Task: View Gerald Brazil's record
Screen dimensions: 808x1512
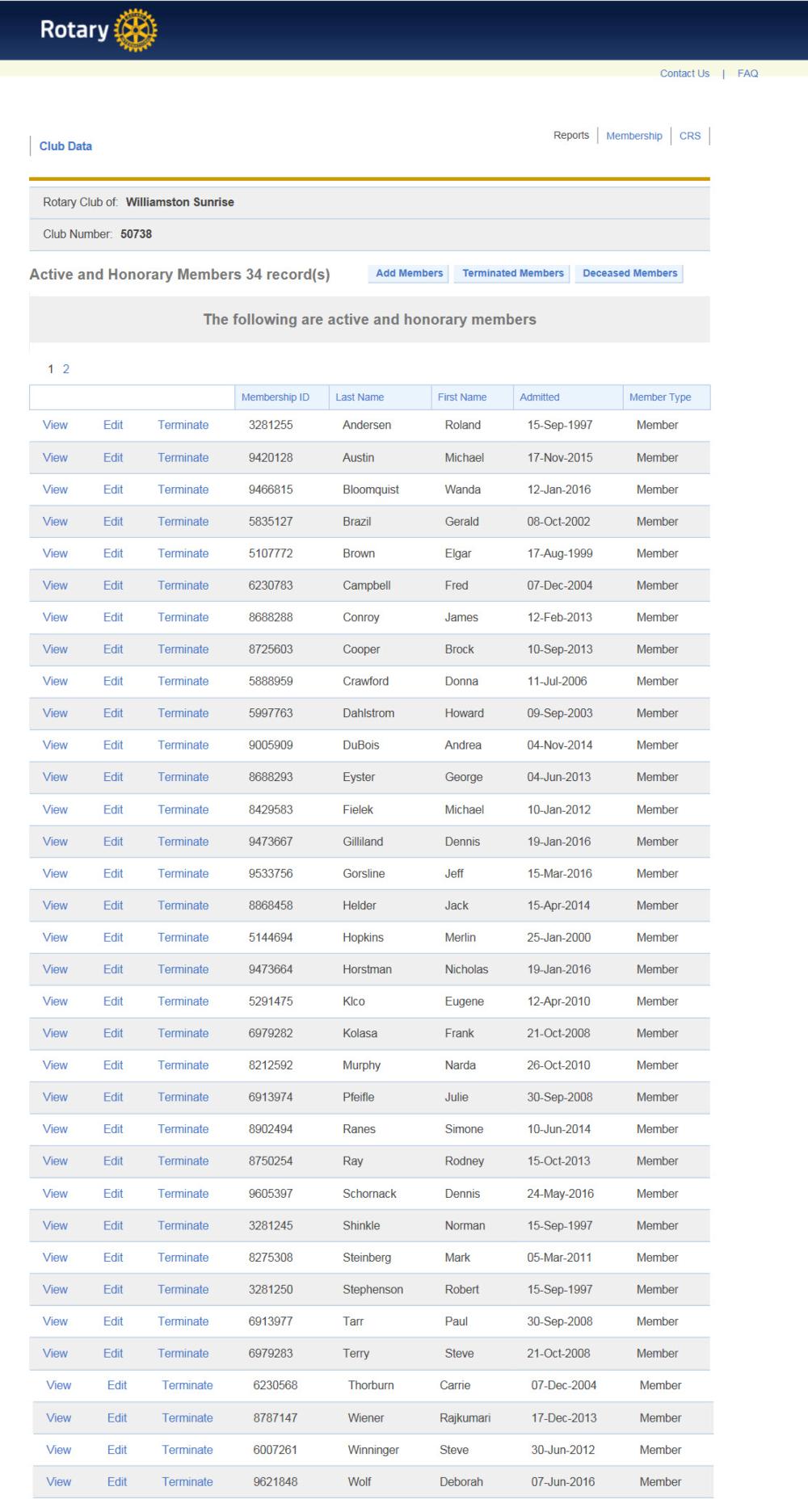Action: pyautogui.click(x=55, y=522)
